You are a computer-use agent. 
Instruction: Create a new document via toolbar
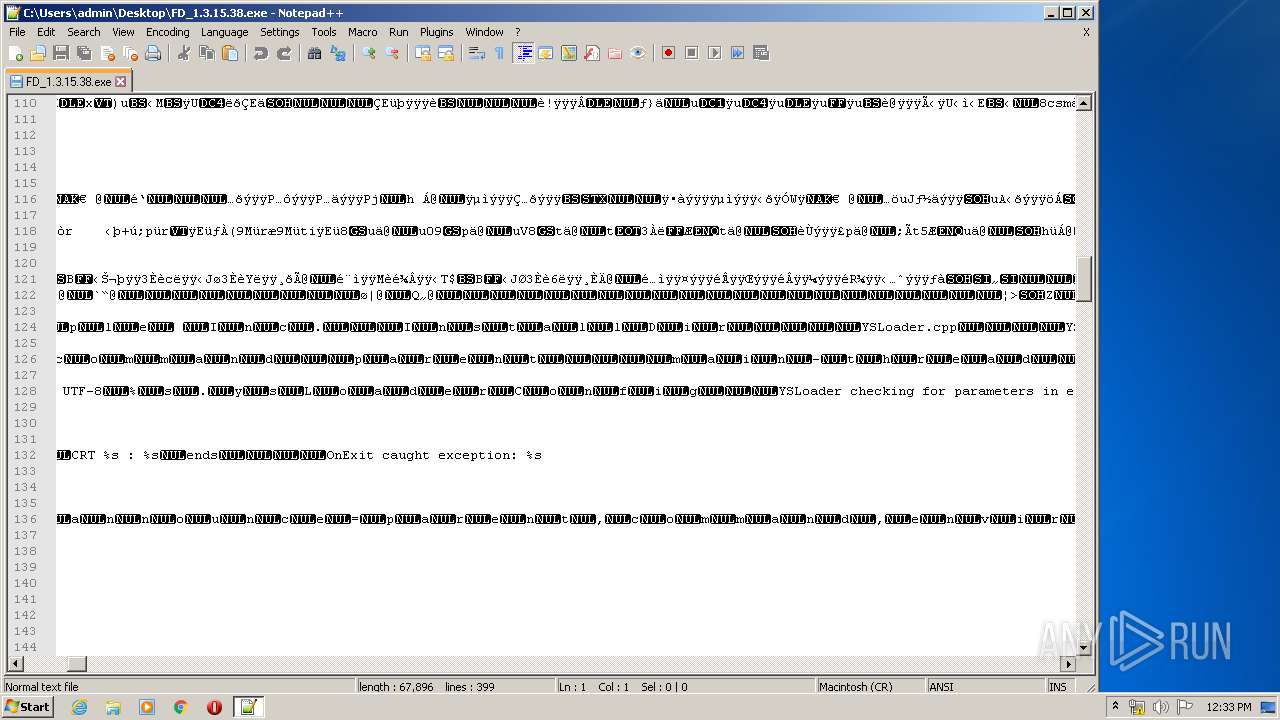(16, 53)
